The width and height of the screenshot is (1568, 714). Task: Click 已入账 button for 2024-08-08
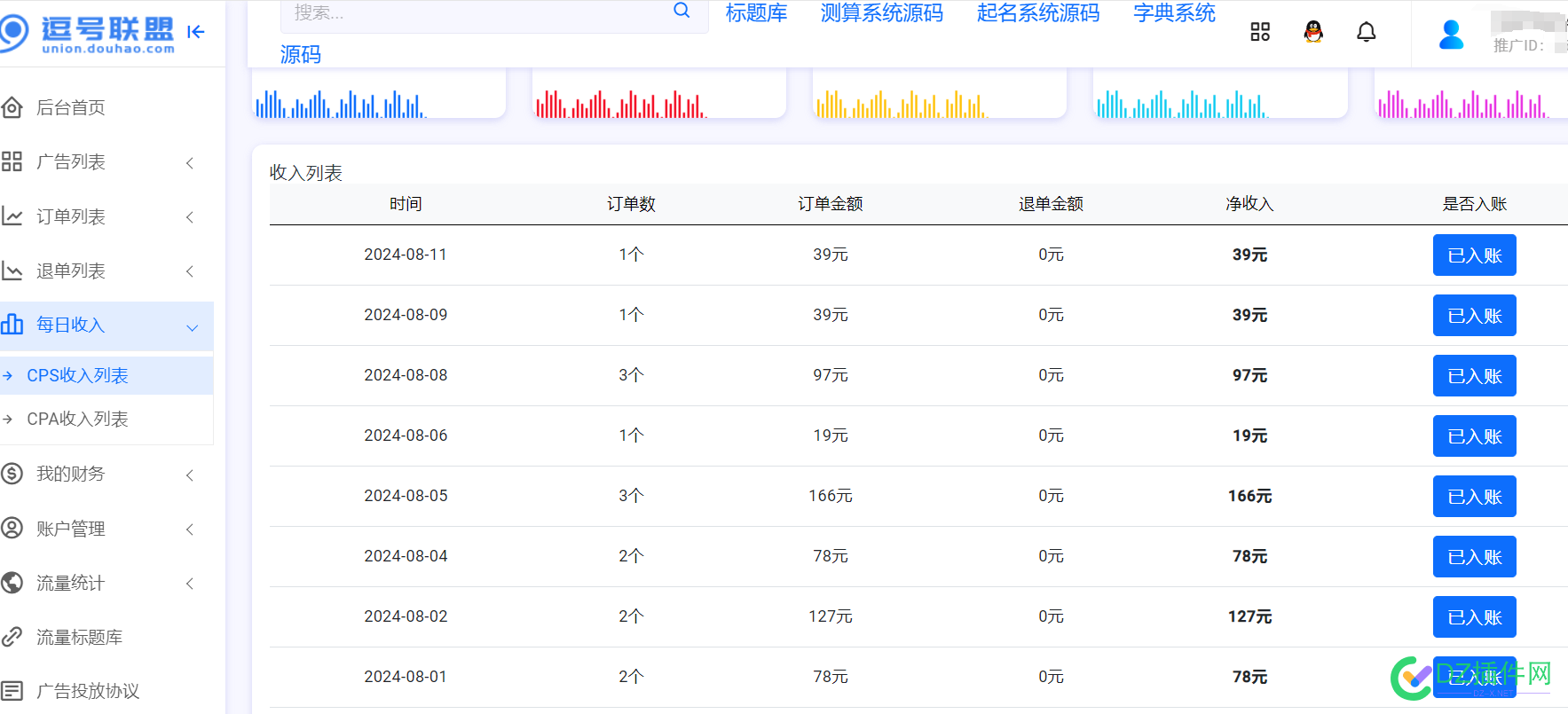click(x=1474, y=376)
